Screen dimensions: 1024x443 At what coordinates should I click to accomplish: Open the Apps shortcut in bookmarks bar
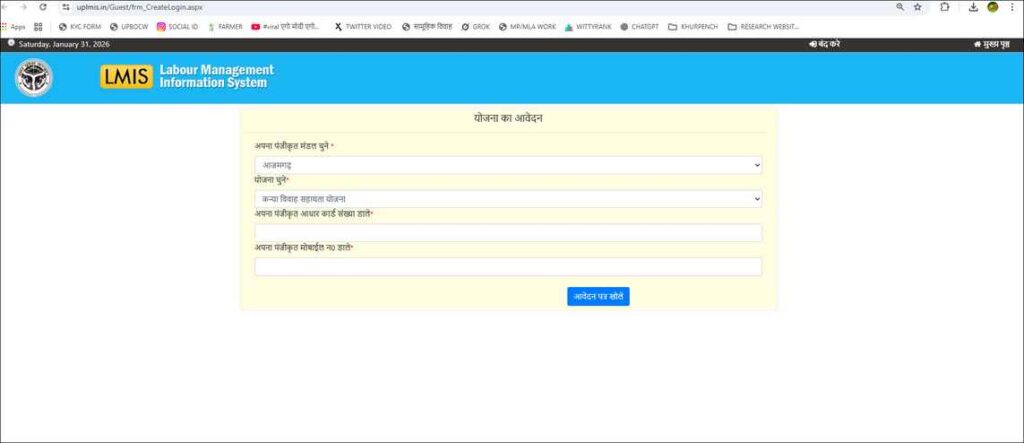pos(13,27)
